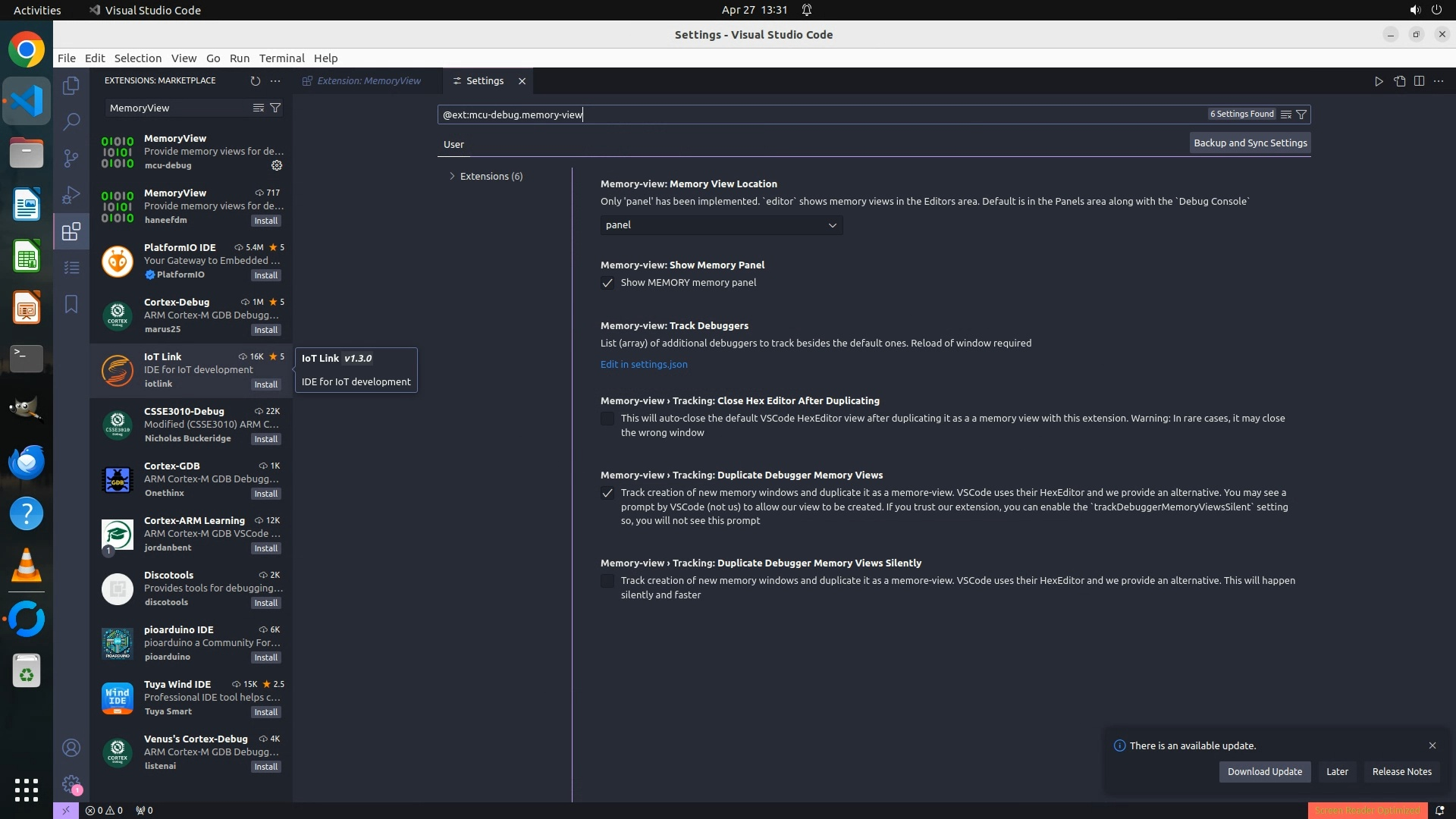Open Settings JSON file icon
Viewport: 1456px width, 819px height.
pos(1399,81)
